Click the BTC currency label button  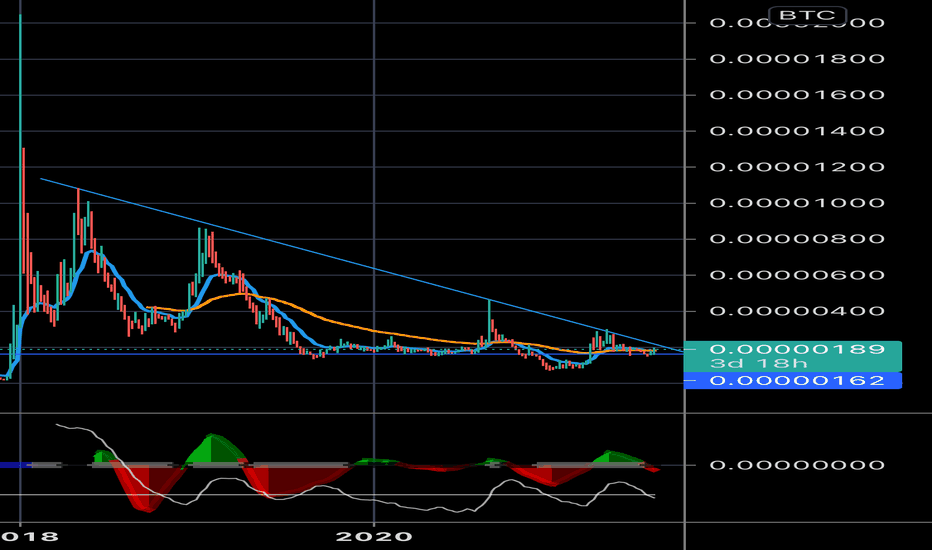(807, 15)
